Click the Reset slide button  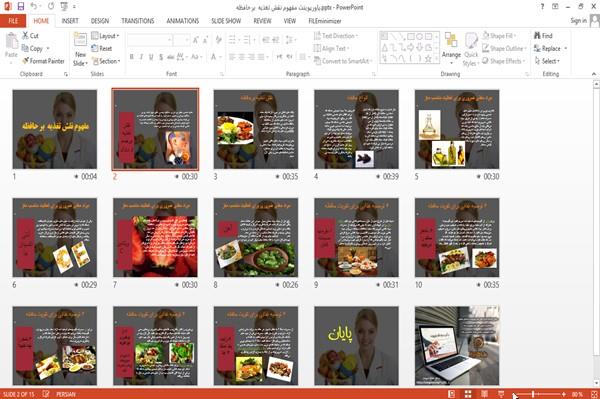[102, 48]
